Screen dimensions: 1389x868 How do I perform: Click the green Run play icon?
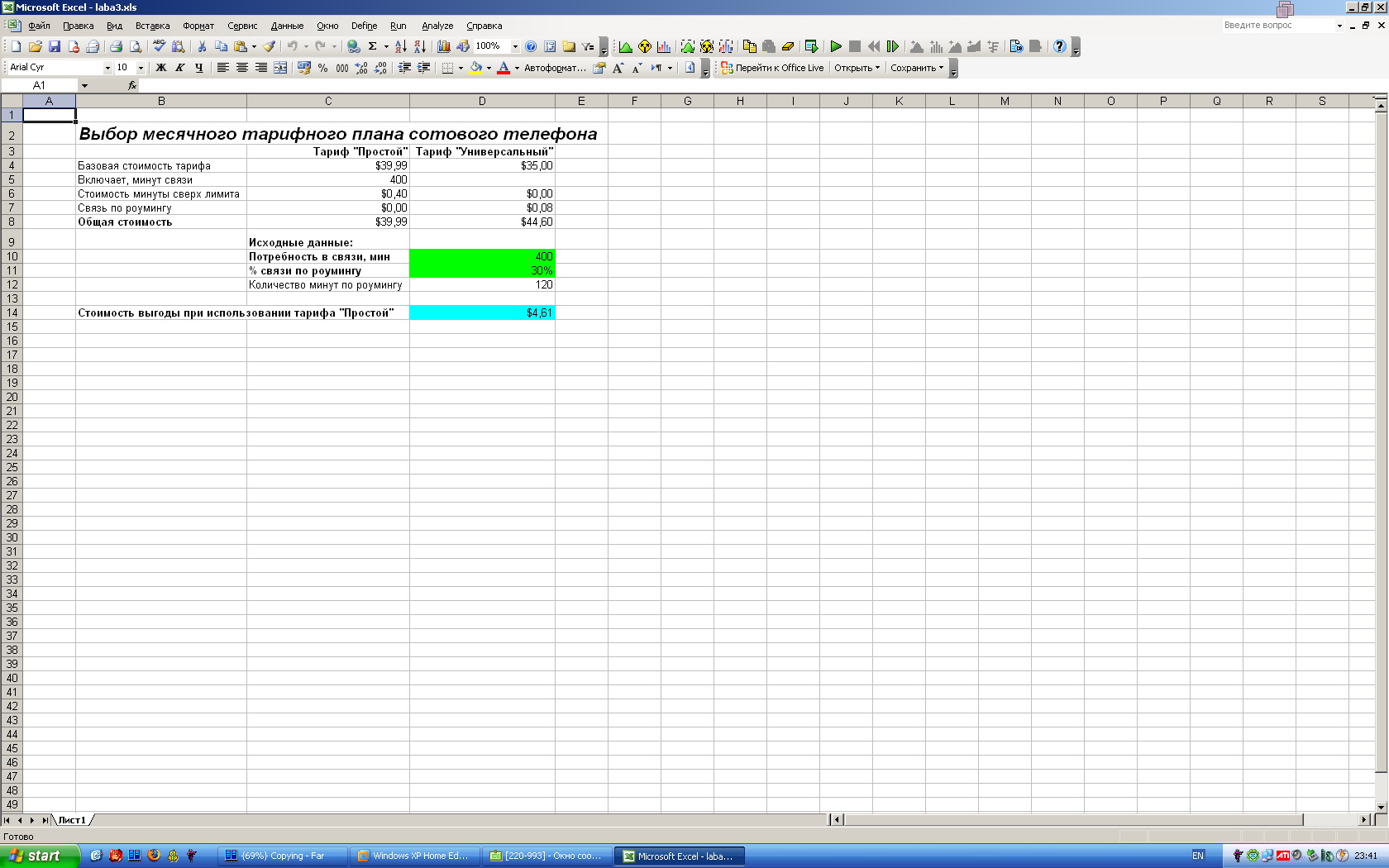coord(836,47)
